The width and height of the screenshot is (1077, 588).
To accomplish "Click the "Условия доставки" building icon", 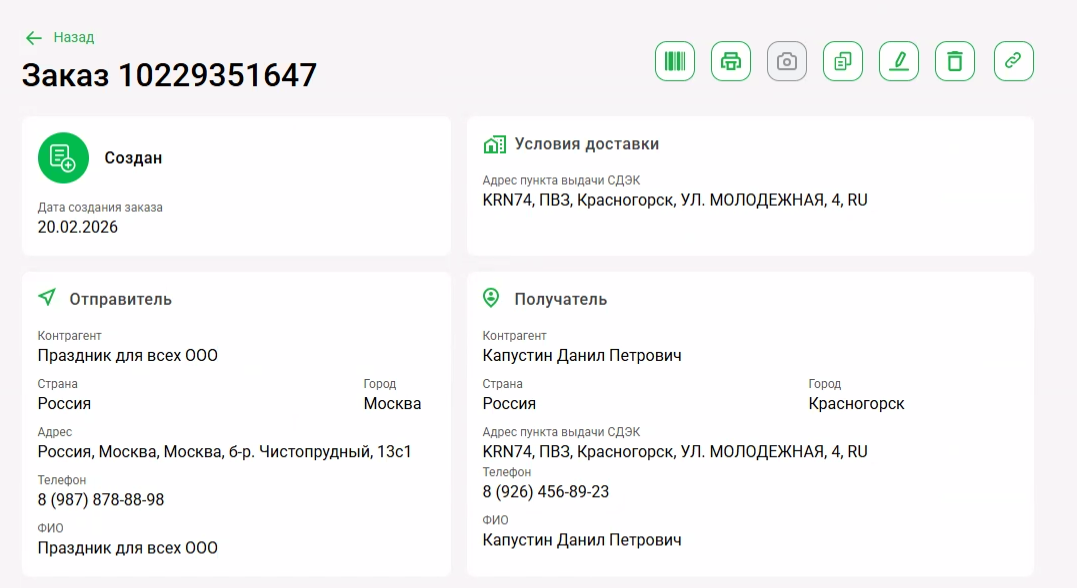I will 494,144.
